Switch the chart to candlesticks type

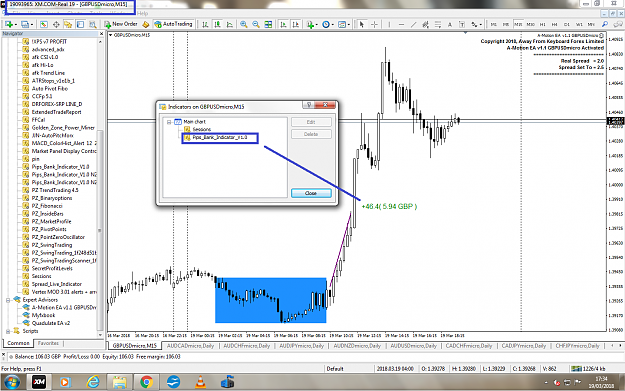click(217, 24)
